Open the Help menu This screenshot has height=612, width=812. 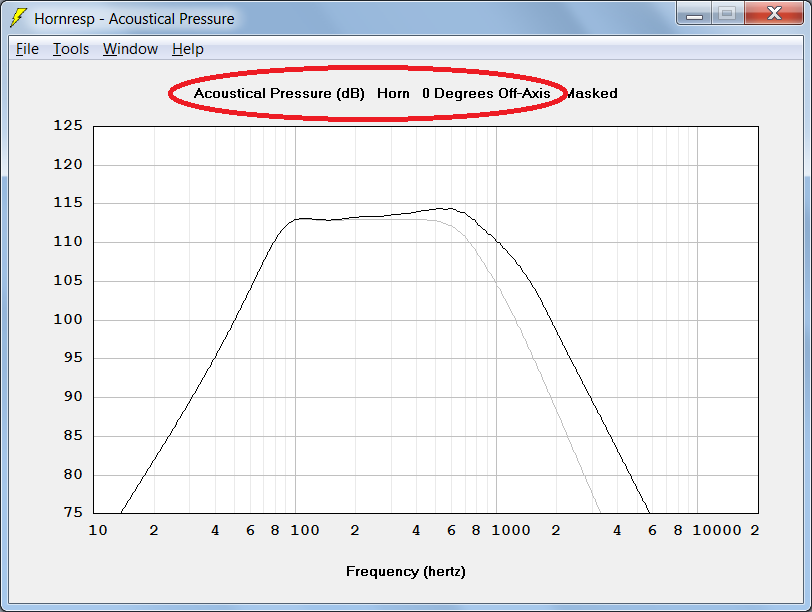[x=187, y=49]
